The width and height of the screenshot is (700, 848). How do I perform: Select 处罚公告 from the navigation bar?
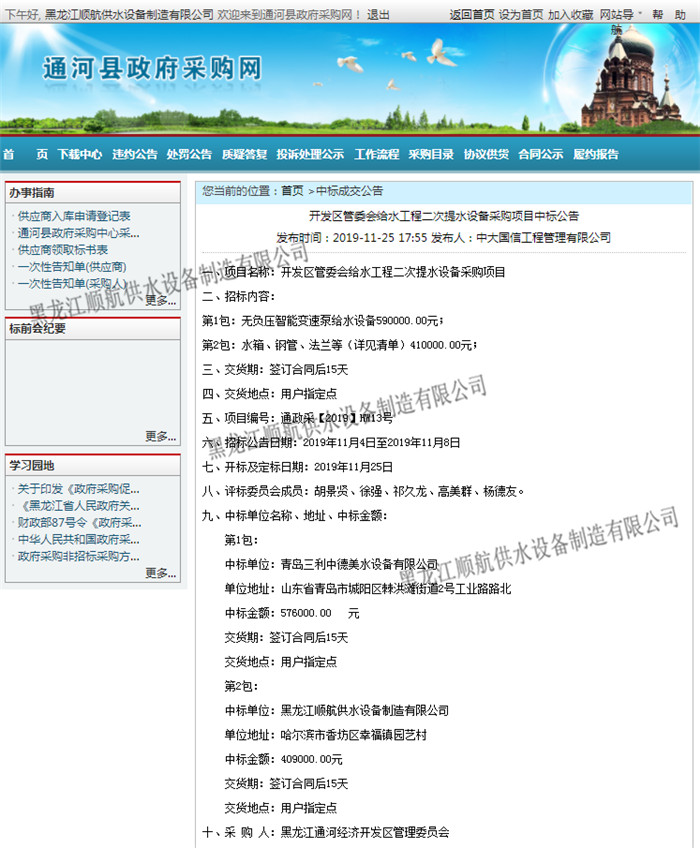pyautogui.click(x=189, y=154)
